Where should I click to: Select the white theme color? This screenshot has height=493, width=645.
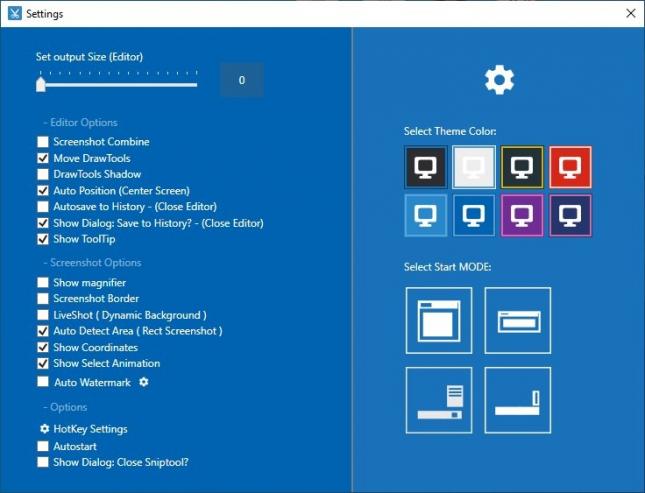tap(473, 167)
